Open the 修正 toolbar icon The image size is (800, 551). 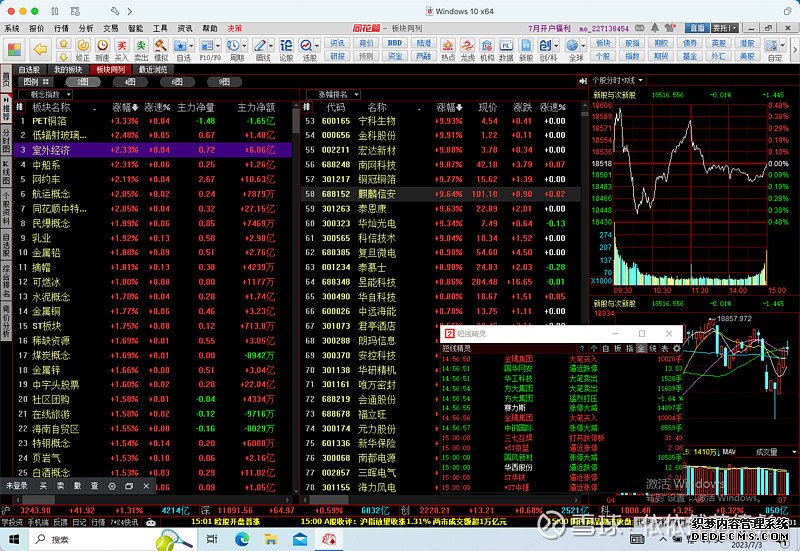tap(83, 49)
